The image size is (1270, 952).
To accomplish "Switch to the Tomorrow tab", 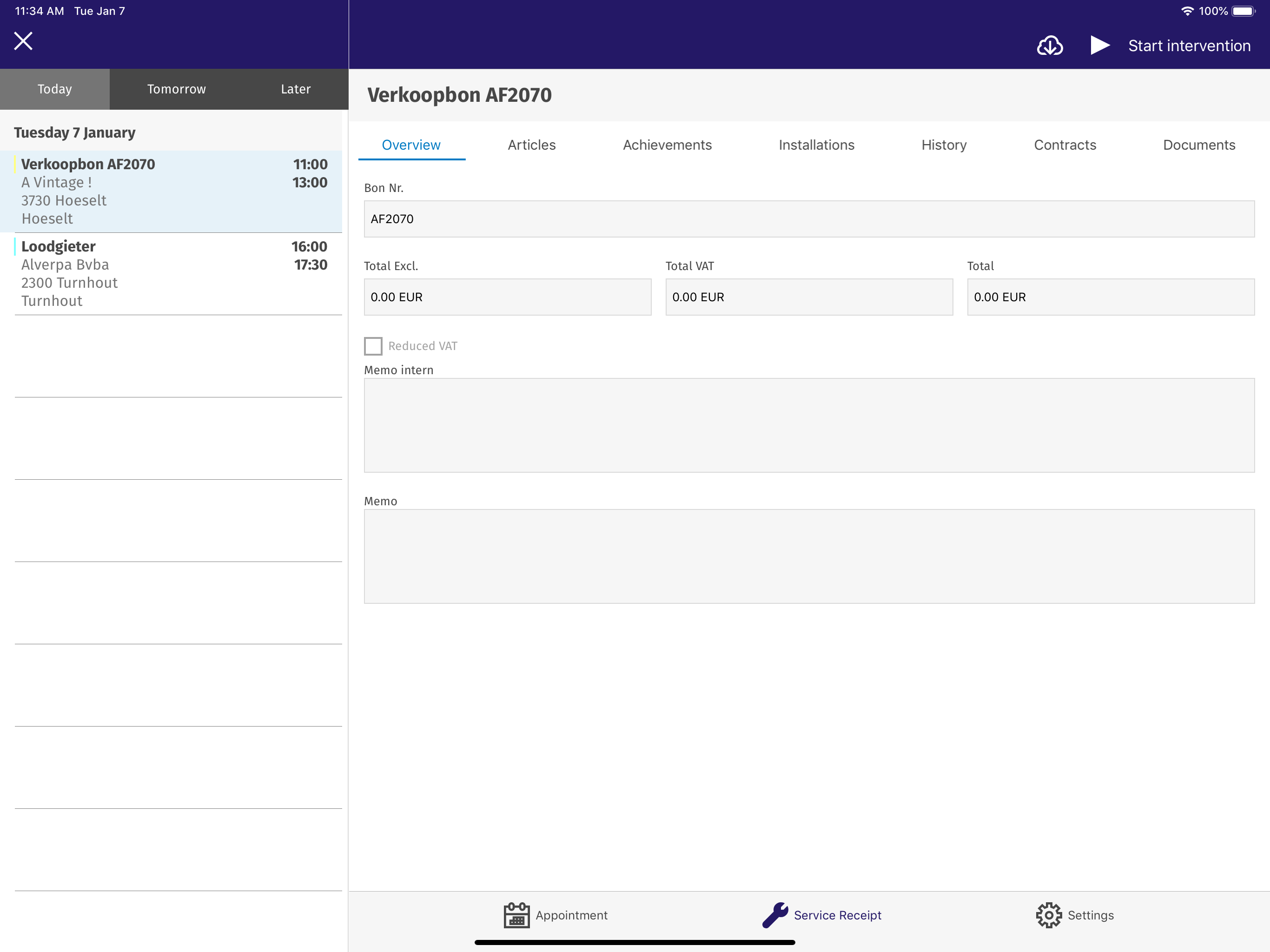I will click(176, 89).
